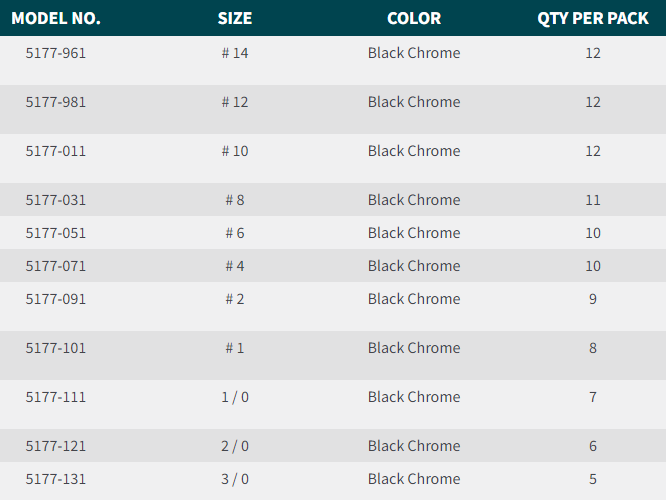Click the 3 / 0 size cell
Image resolution: width=666 pixels, height=500 pixels.
pos(235,479)
